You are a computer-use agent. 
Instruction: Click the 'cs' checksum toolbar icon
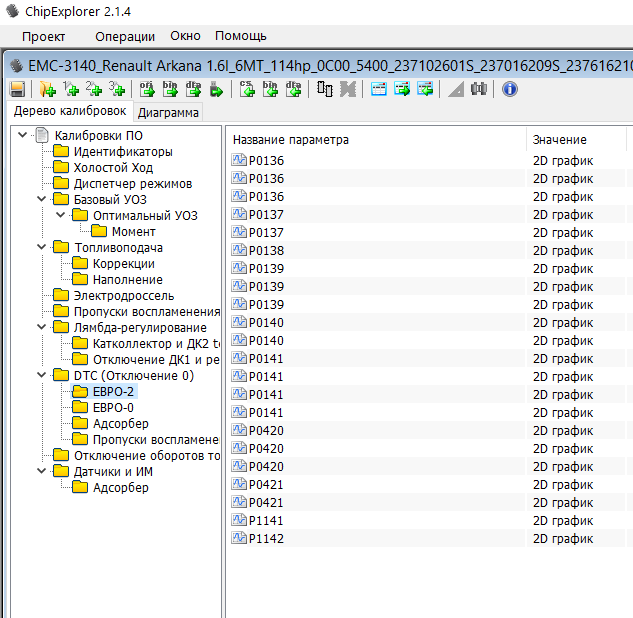(x=247, y=89)
